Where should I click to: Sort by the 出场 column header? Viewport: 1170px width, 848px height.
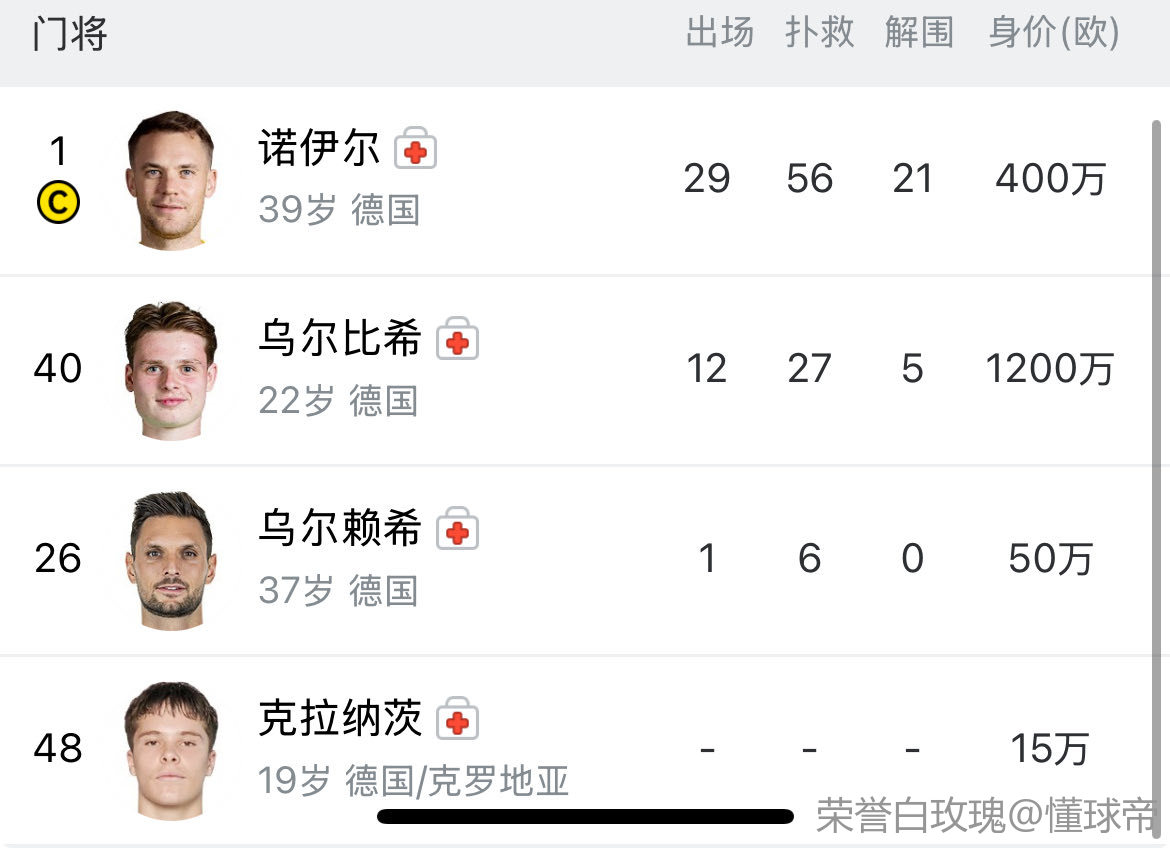coord(719,33)
